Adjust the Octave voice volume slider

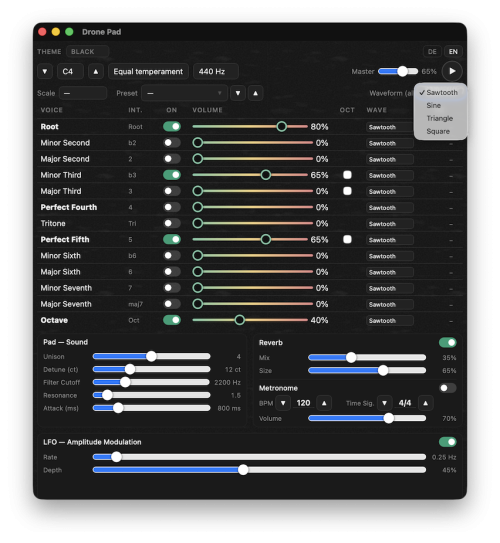[x=250, y=320]
